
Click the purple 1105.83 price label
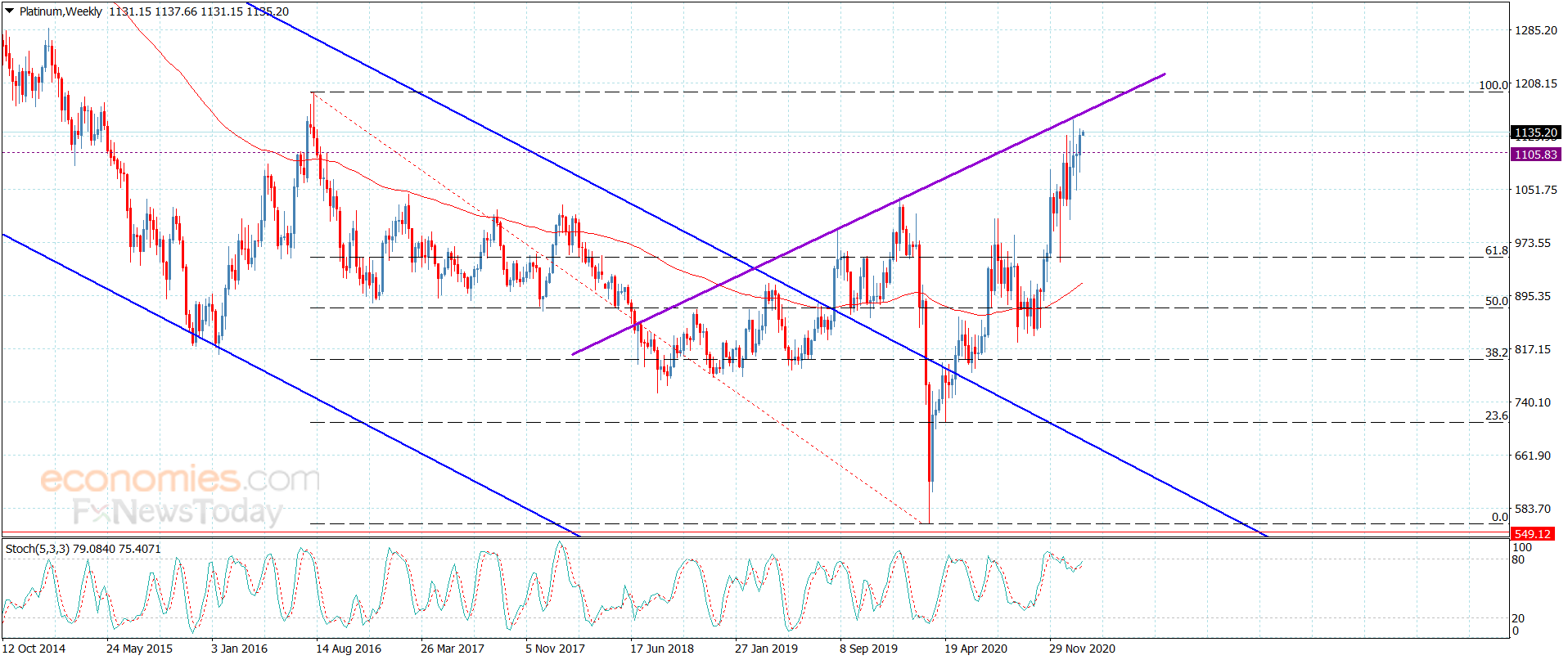pyautogui.click(x=1535, y=155)
